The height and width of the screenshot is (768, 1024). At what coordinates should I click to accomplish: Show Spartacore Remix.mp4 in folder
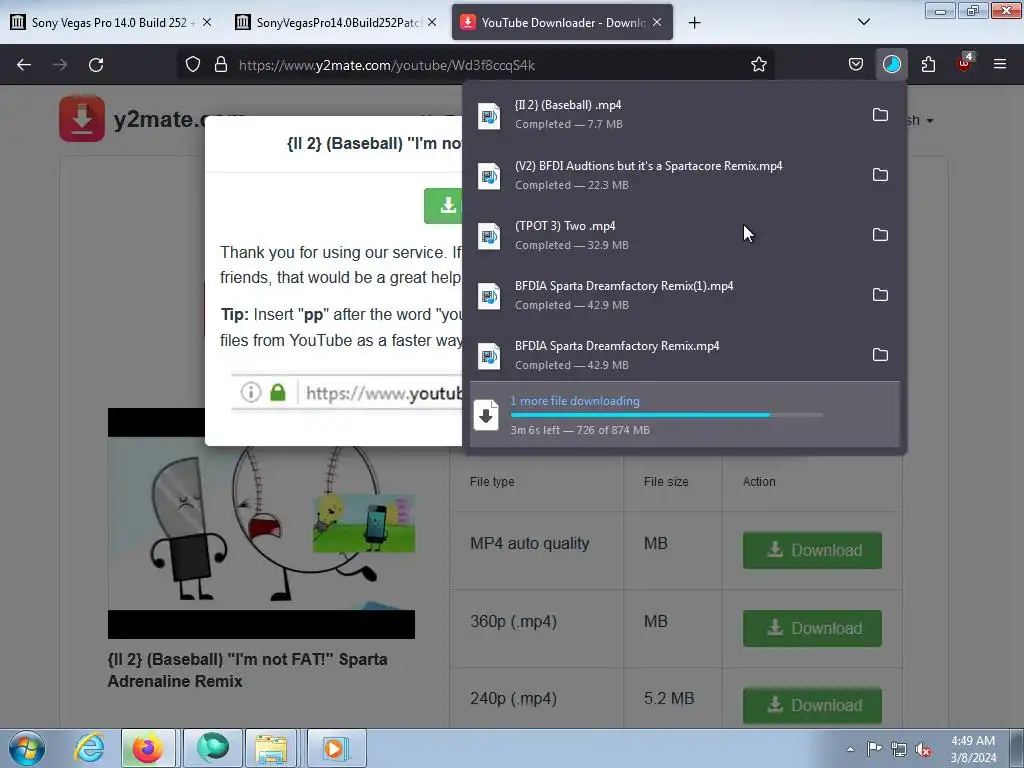click(880, 175)
